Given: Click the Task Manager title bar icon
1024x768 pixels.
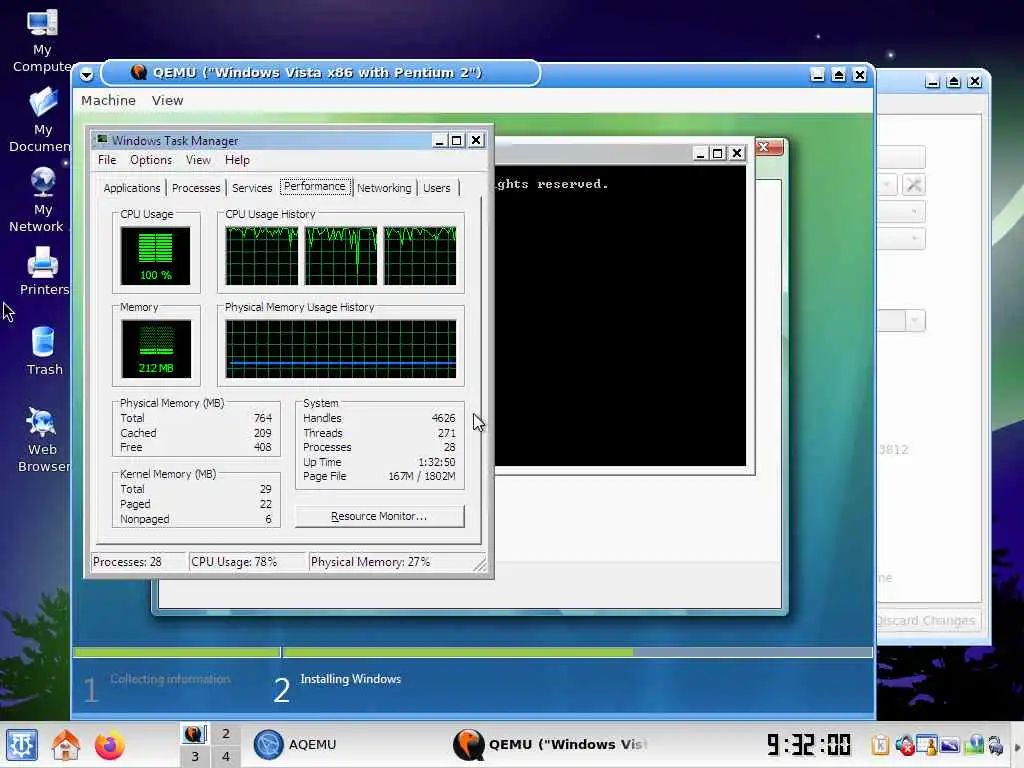Looking at the screenshot, I should pyautogui.click(x=102, y=140).
